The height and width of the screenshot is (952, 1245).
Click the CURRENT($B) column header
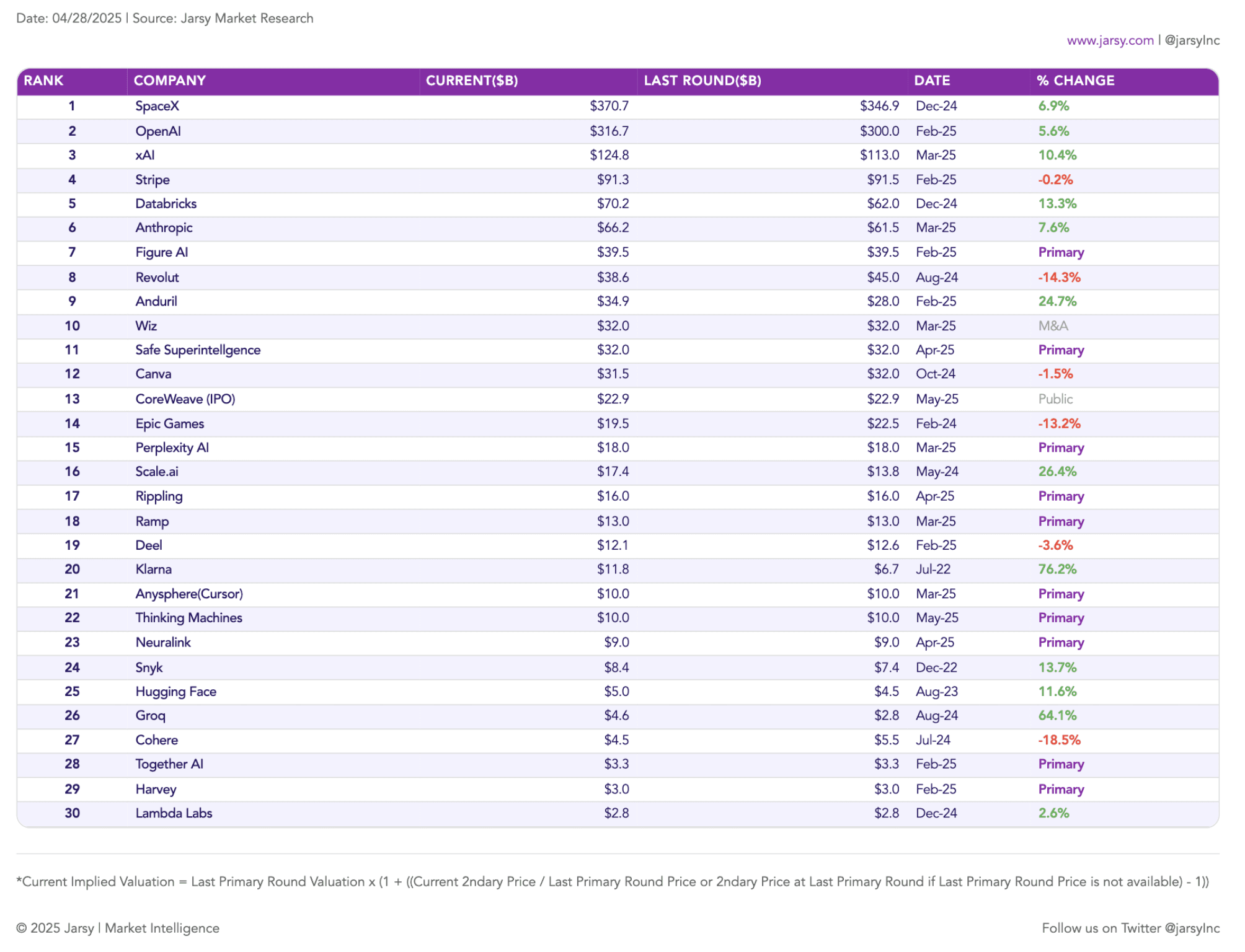coord(472,81)
